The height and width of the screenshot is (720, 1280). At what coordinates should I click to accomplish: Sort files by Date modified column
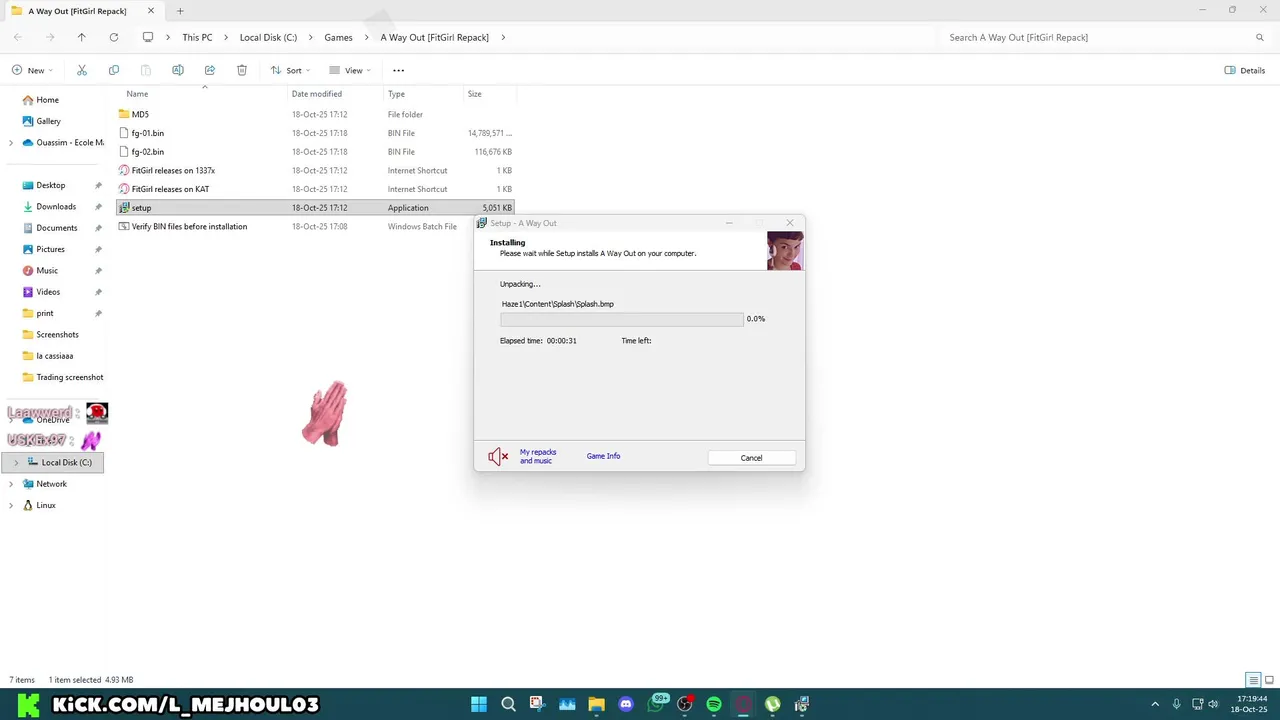click(x=316, y=94)
